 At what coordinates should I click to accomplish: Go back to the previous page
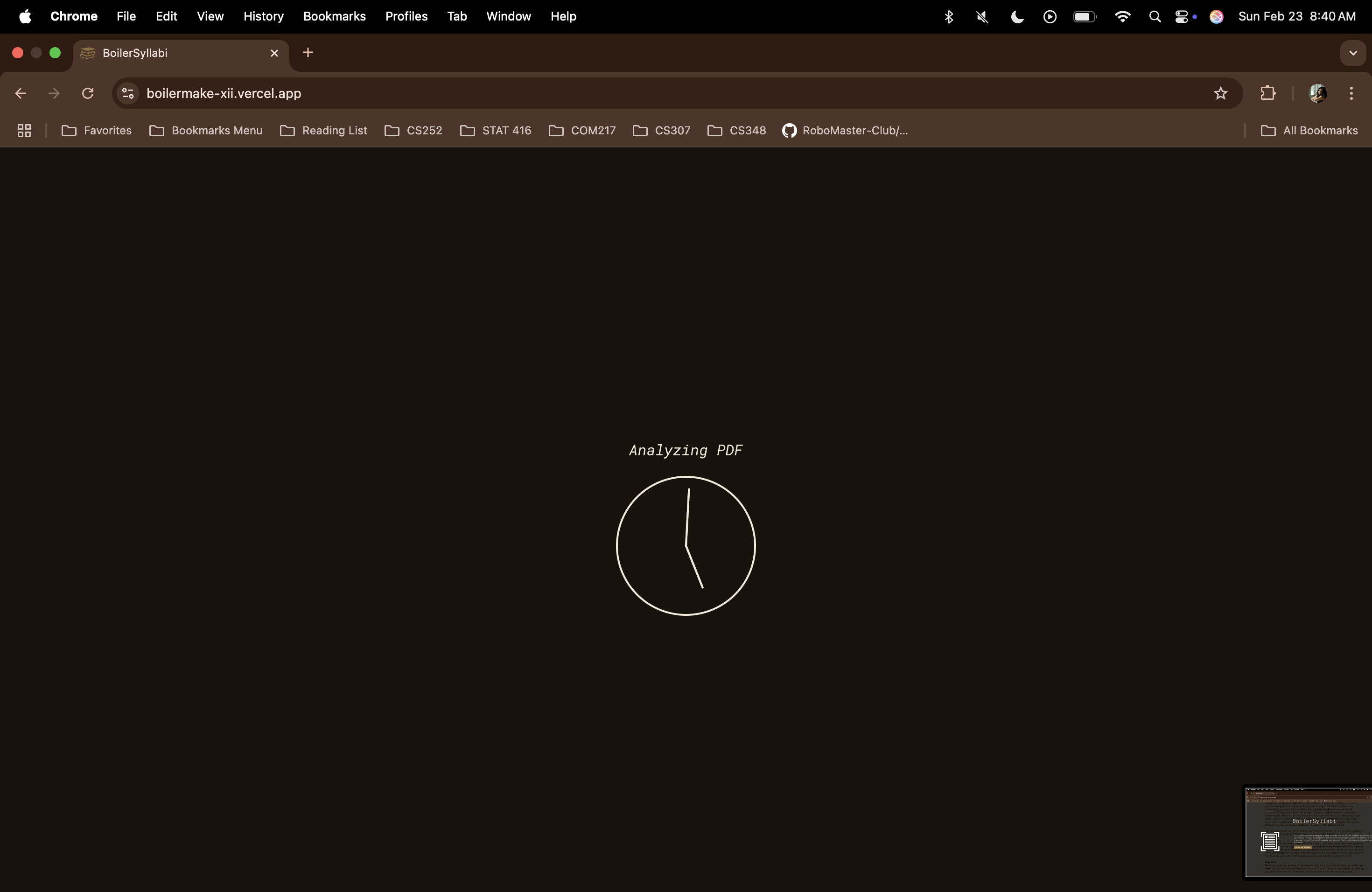tap(21, 93)
